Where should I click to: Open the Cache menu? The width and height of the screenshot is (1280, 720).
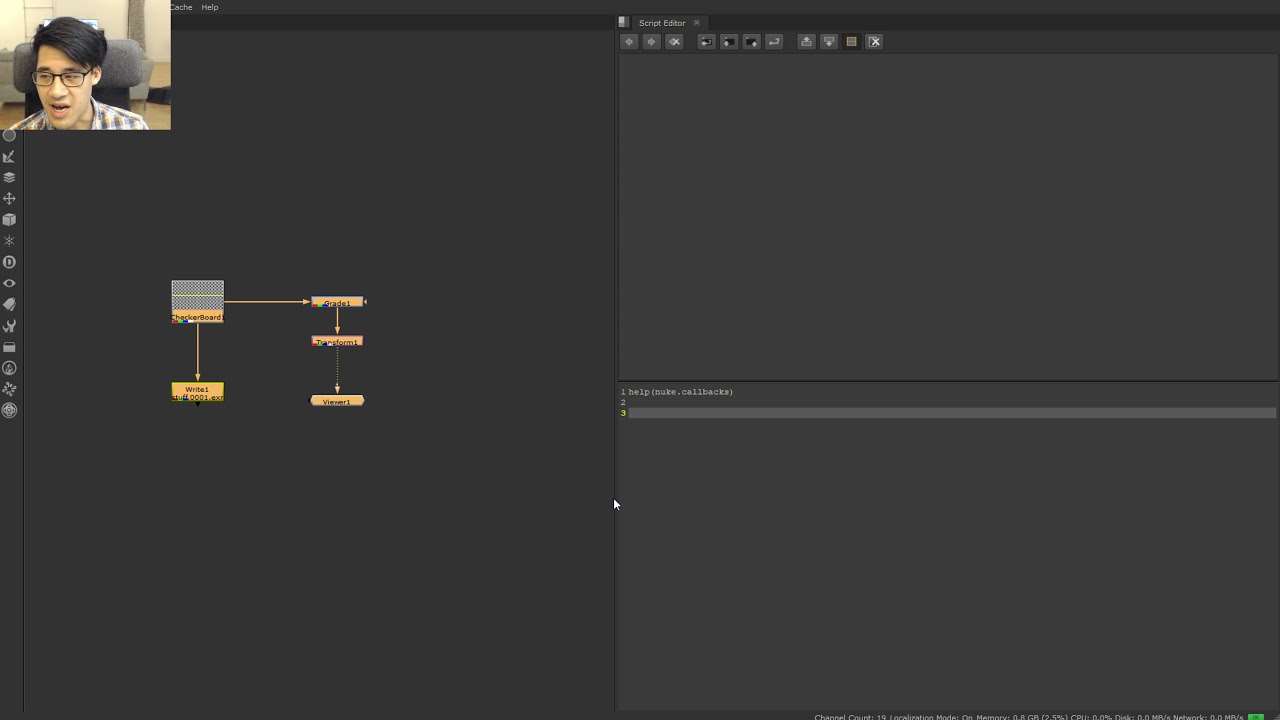181,7
